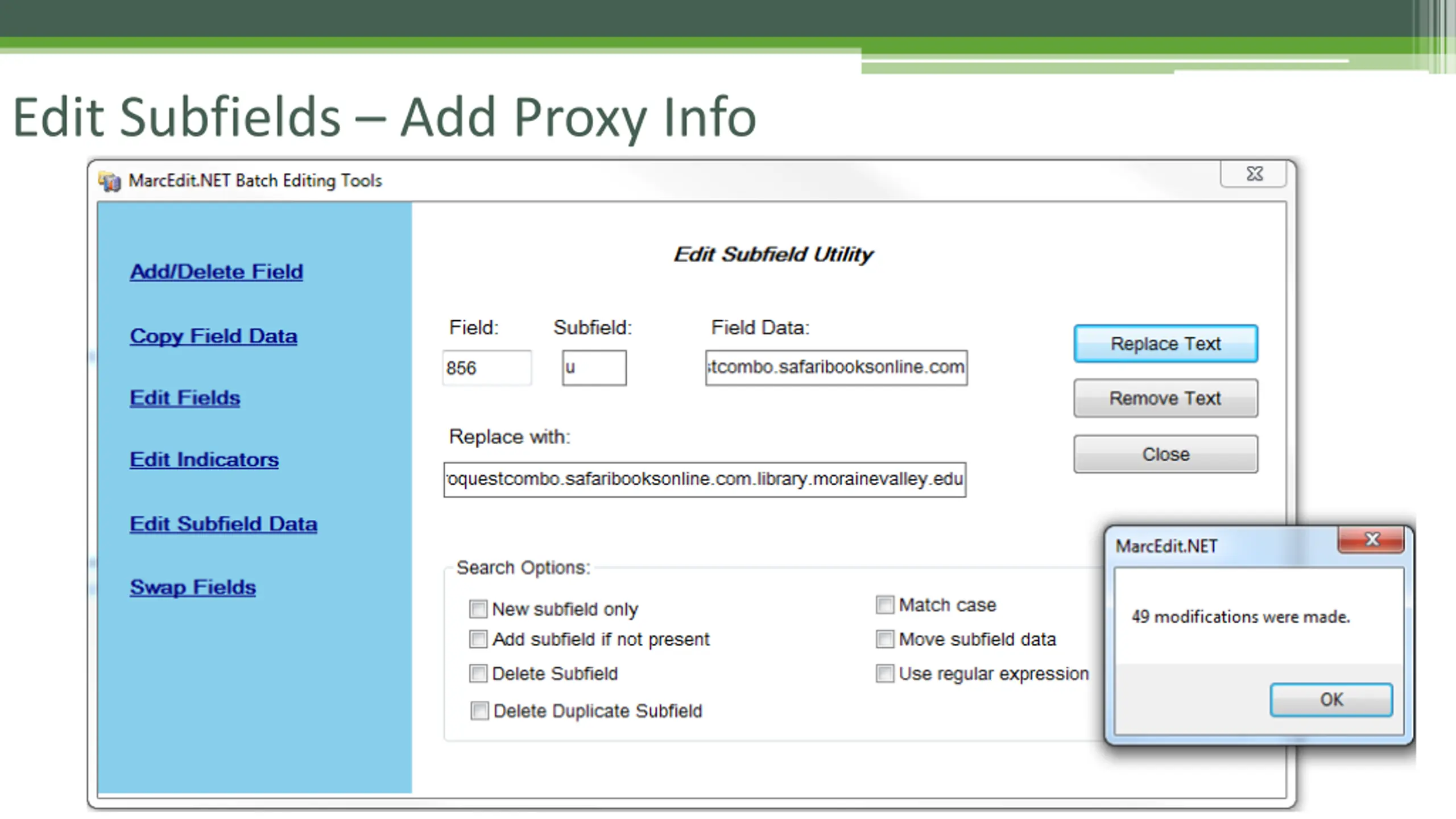This screenshot has width=1456, height=819.
Task: Click the Close button
Action: [1165, 454]
